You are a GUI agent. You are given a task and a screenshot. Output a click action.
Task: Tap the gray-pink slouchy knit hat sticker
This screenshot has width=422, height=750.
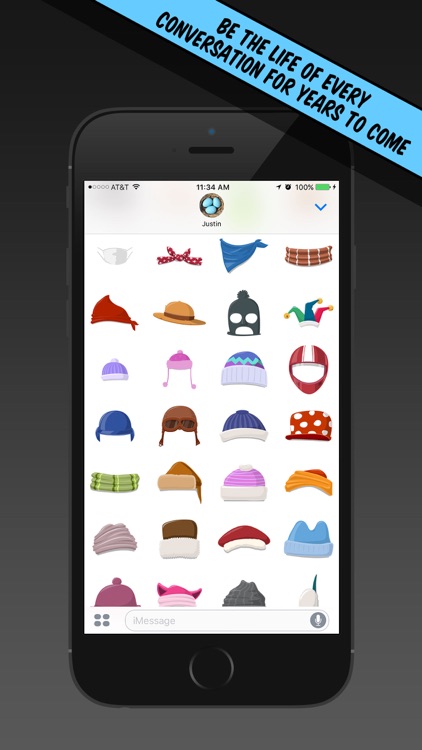coord(115,539)
